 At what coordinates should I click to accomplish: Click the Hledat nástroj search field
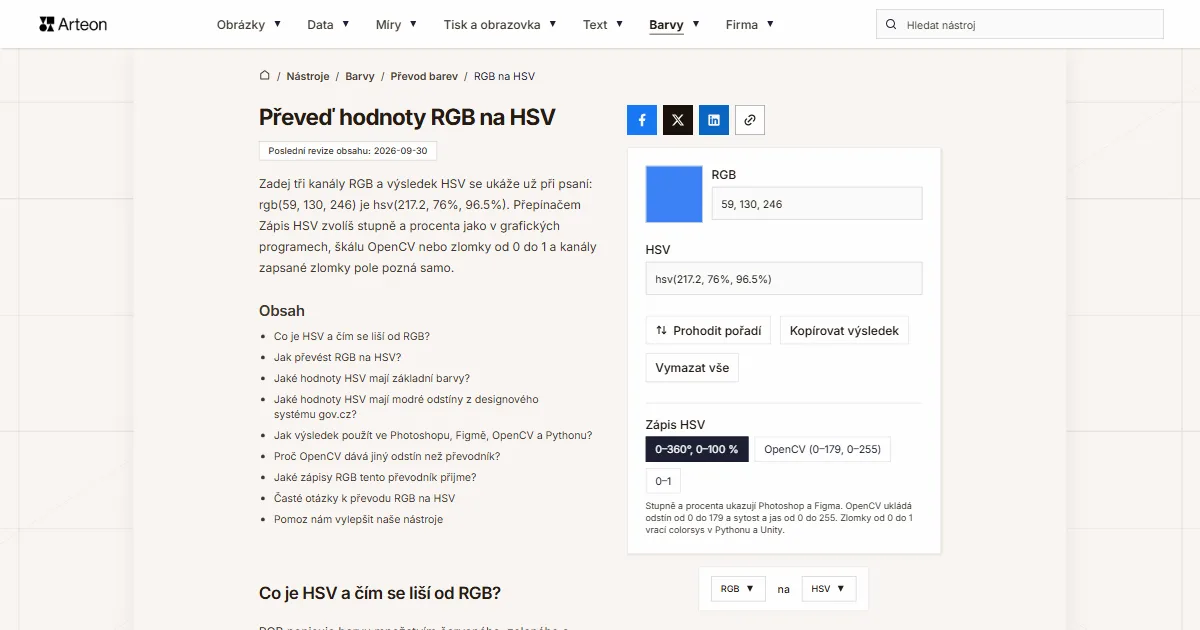[1020, 24]
